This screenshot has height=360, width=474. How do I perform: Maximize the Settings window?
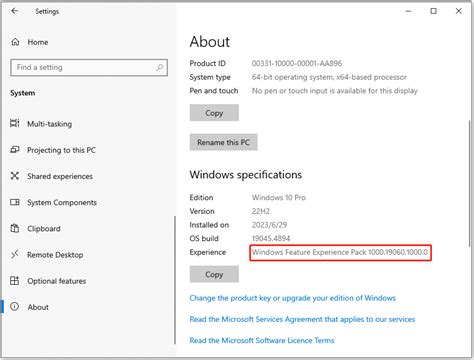tap(433, 11)
